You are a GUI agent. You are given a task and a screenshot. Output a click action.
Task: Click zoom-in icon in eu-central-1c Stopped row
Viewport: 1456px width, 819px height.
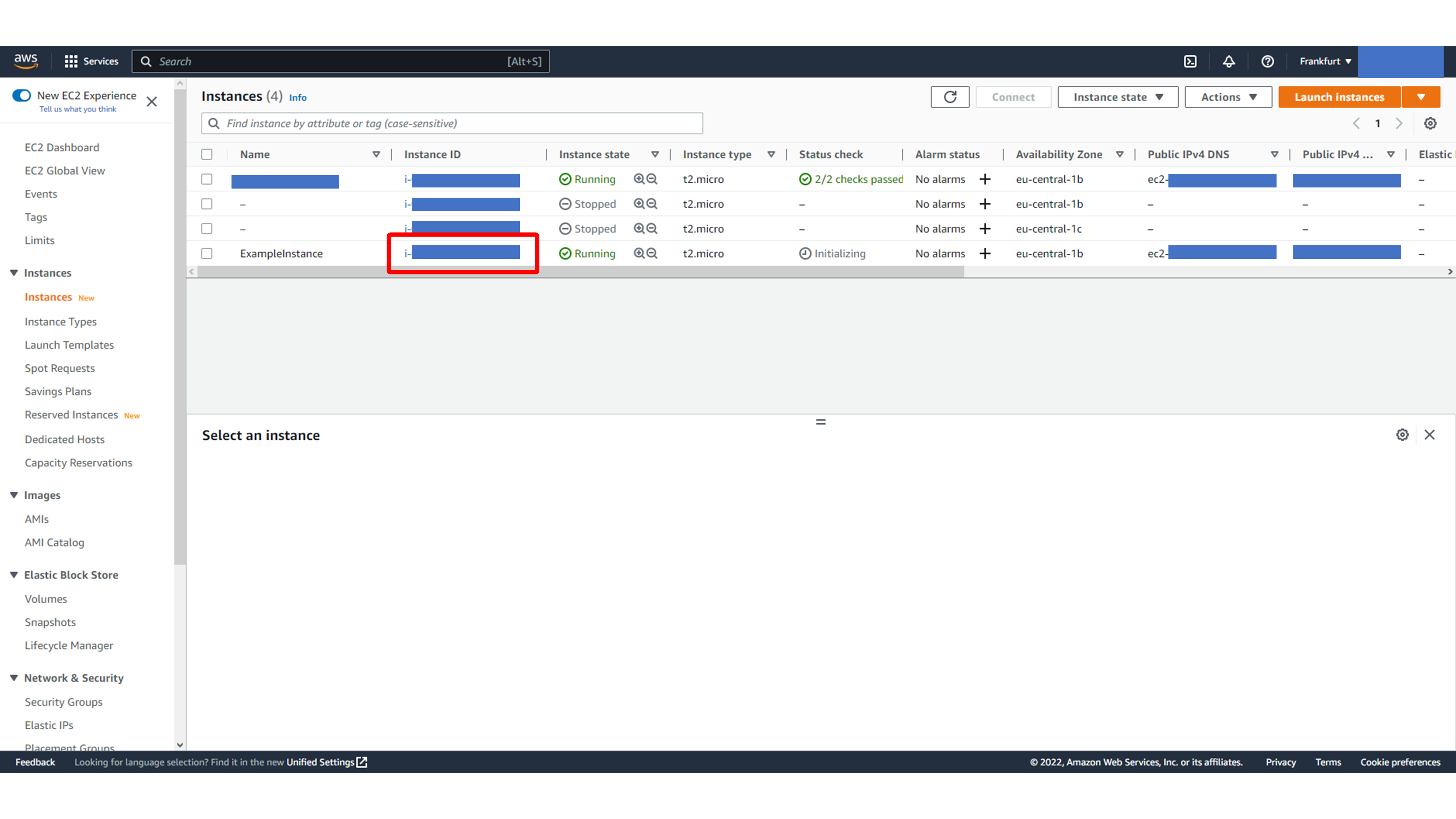click(639, 228)
